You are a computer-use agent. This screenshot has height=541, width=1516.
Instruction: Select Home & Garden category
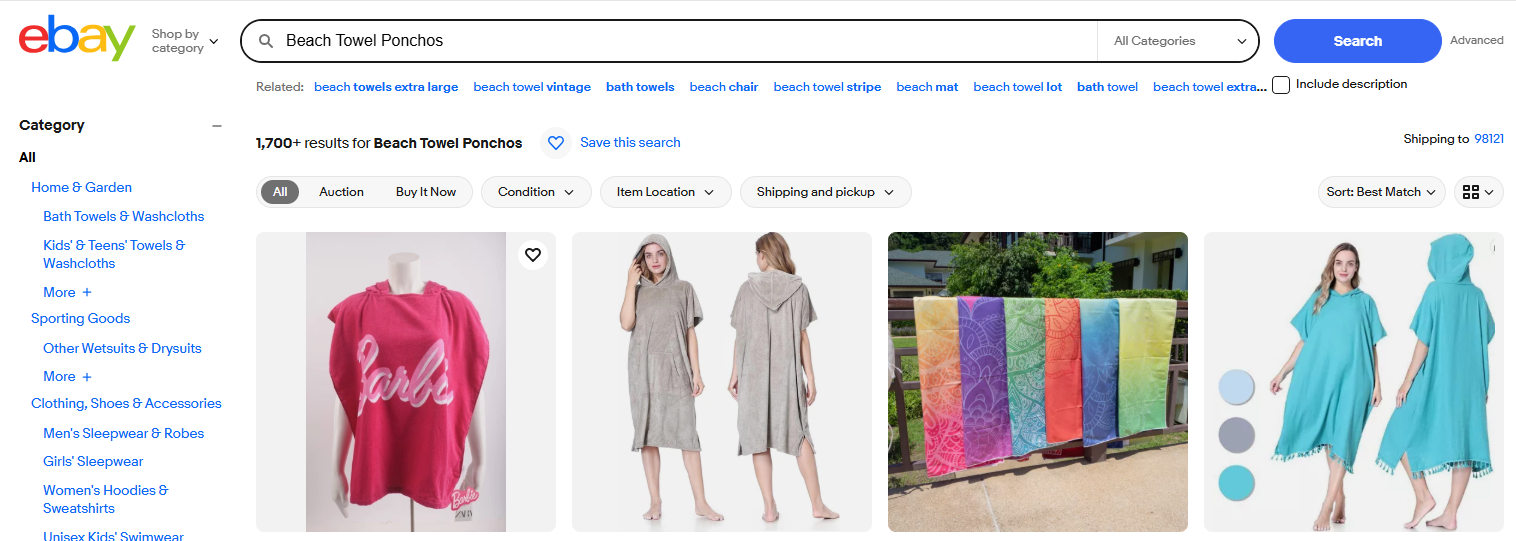click(x=81, y=187)
